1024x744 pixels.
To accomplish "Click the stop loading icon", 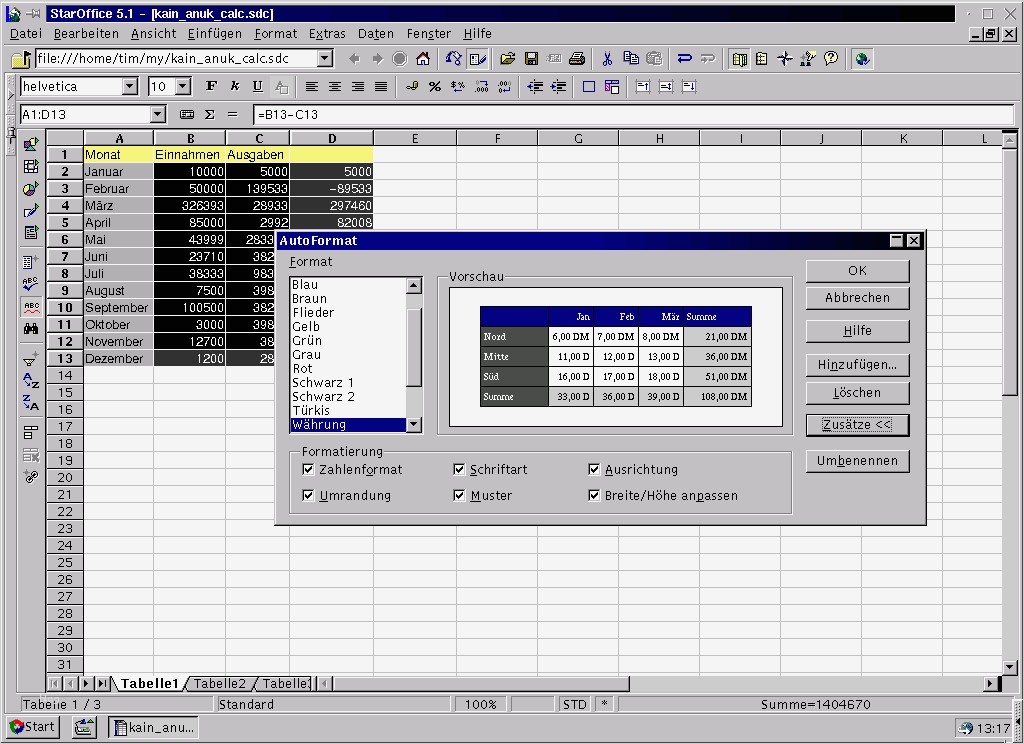I will (x=400, y=59).
